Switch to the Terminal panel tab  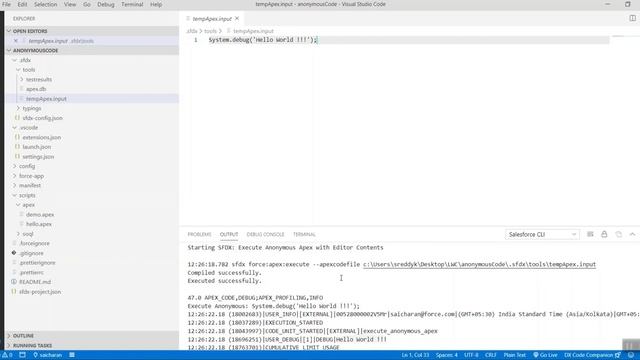coord(304,234)
